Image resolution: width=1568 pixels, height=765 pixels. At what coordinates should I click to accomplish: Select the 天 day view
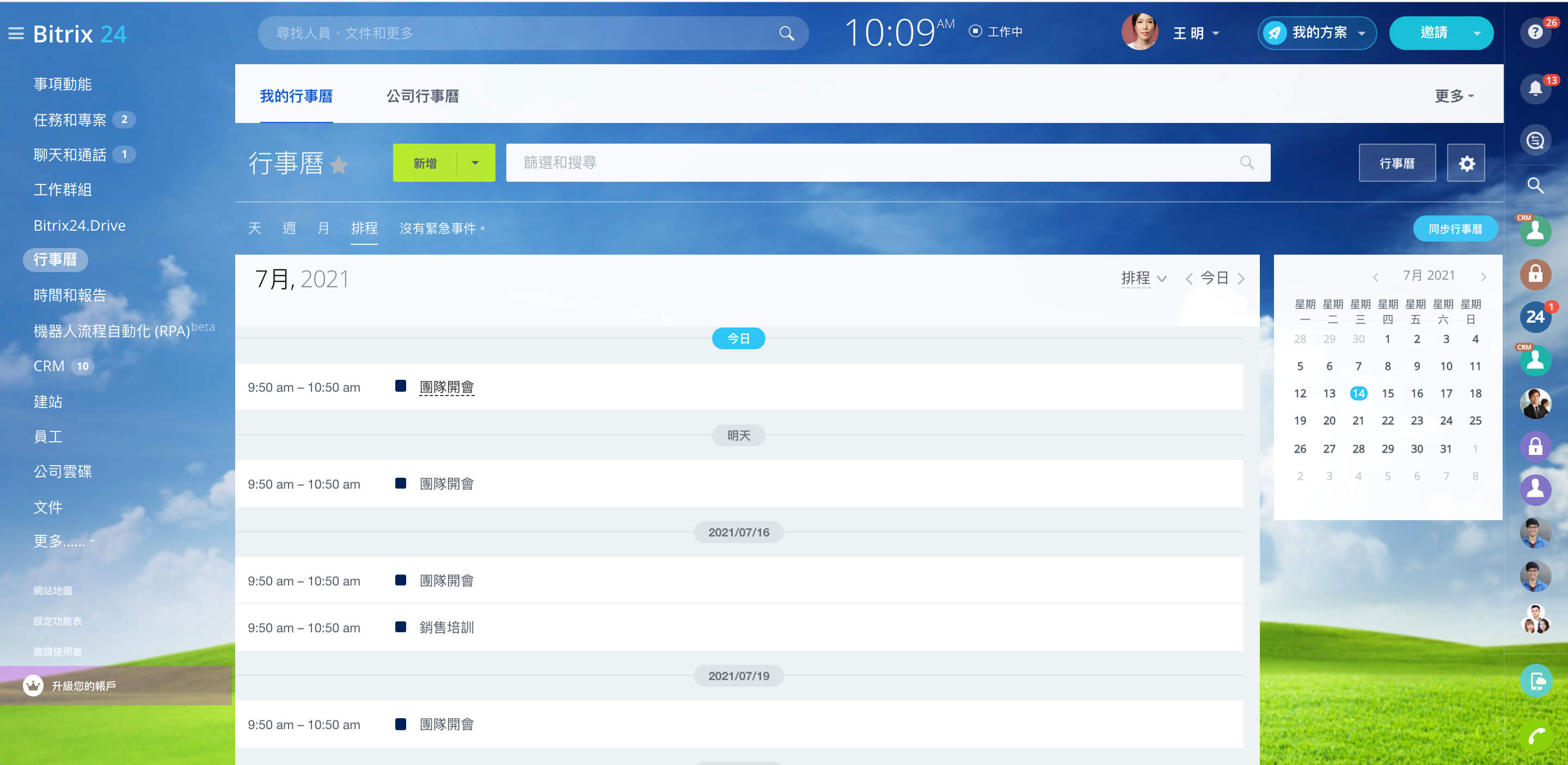tap(254, 228)
